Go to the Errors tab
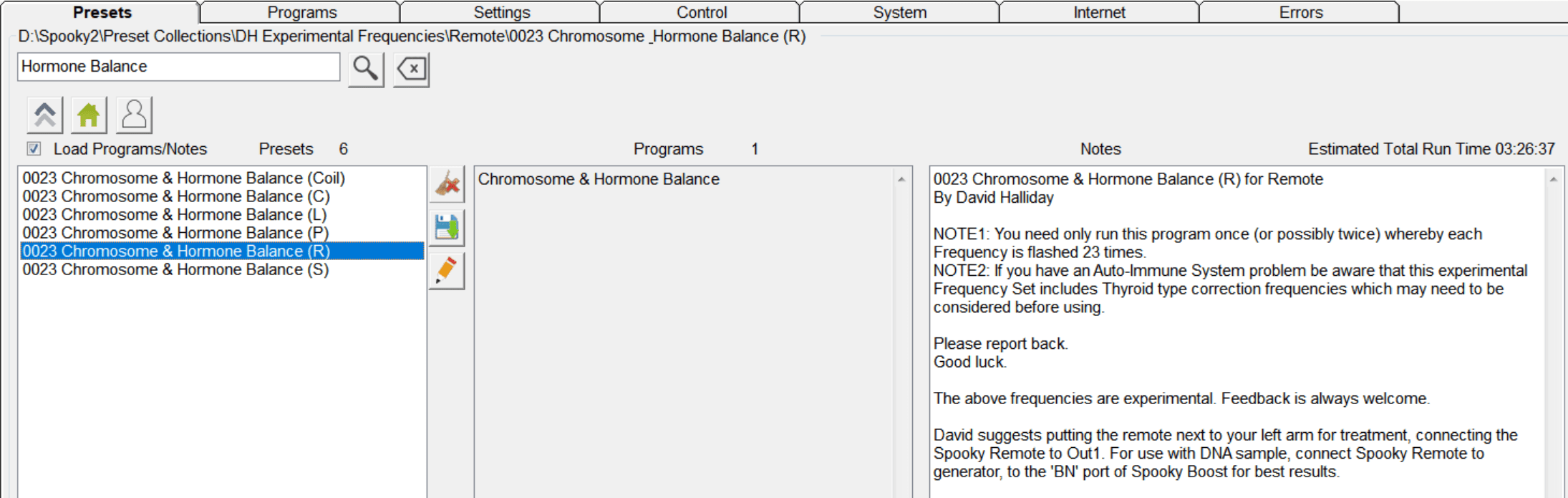 (x=1300, y=12)
